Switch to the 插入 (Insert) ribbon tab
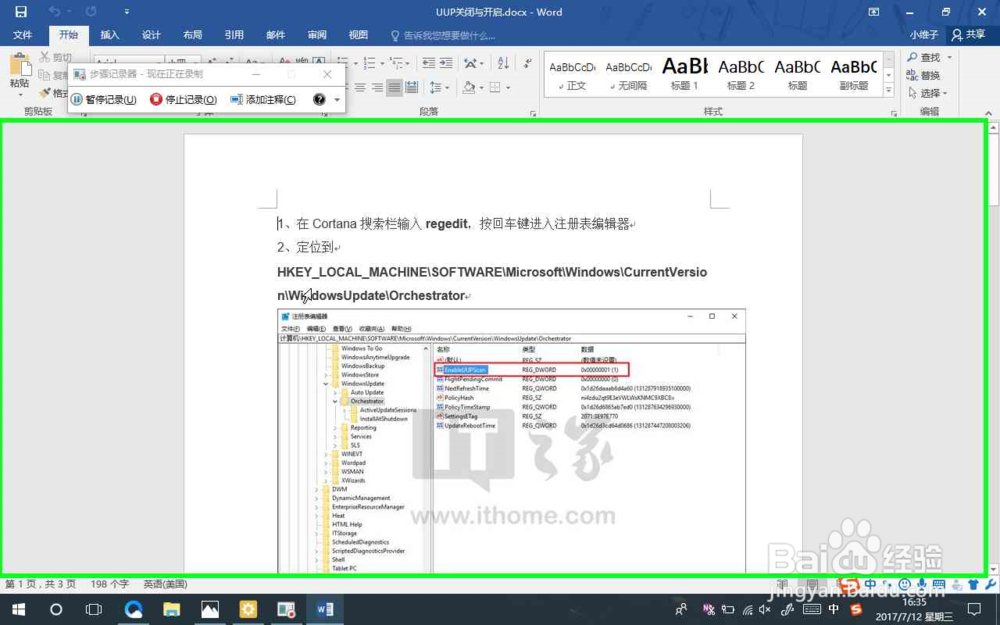This screenshot has width=1000, height=625. point(109,34)
